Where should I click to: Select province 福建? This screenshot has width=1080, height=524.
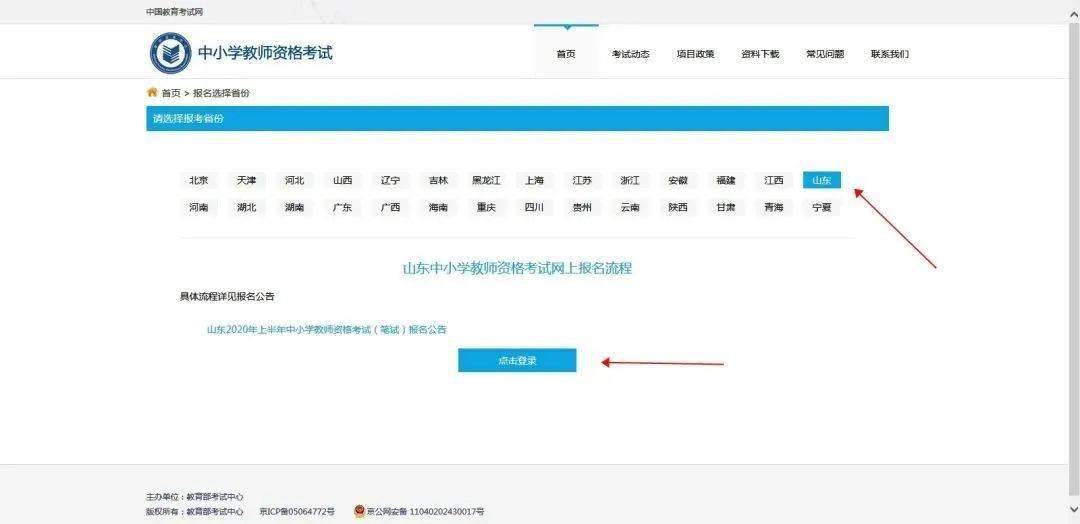(x=726, y=180)
